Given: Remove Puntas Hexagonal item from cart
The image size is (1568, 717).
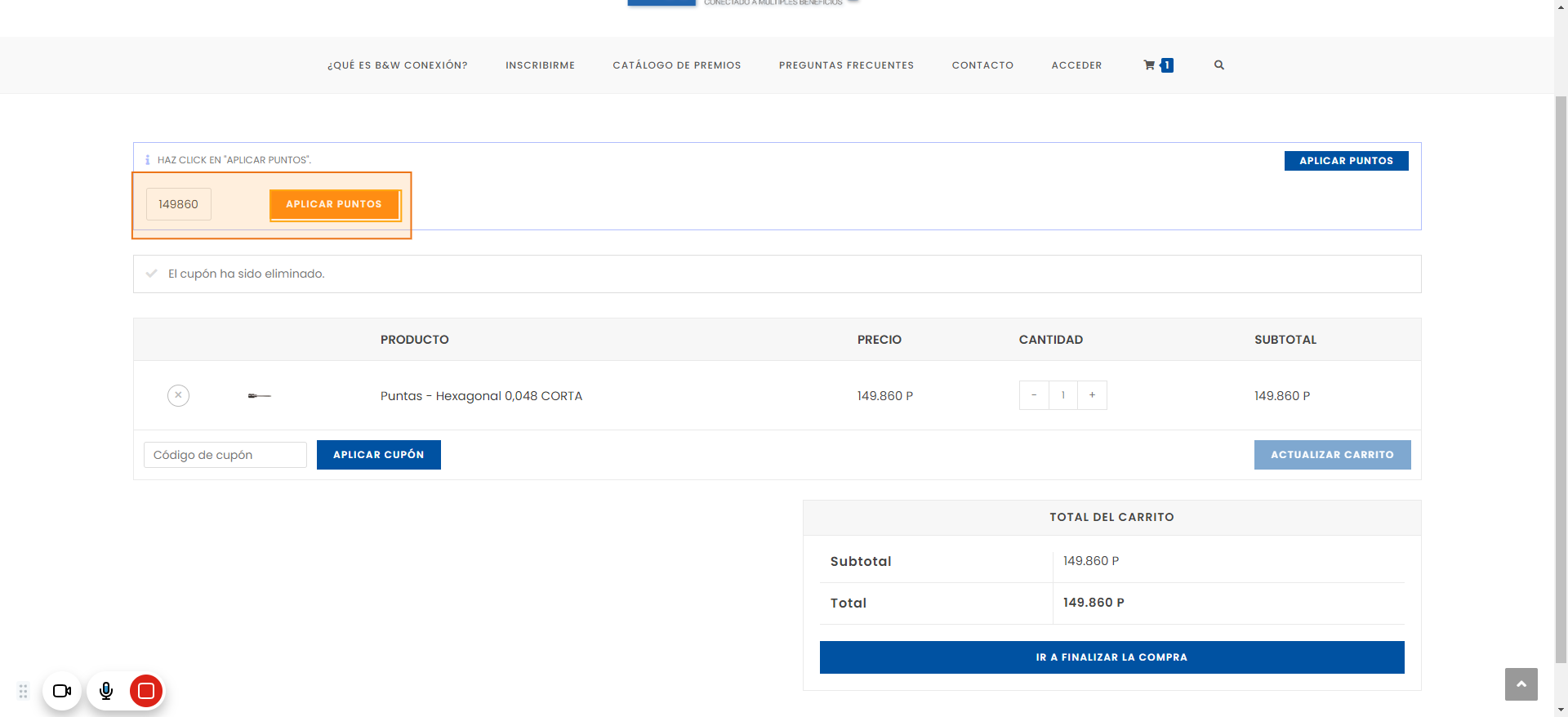Looking at the screenshot, I should click(x=178, y=395).
